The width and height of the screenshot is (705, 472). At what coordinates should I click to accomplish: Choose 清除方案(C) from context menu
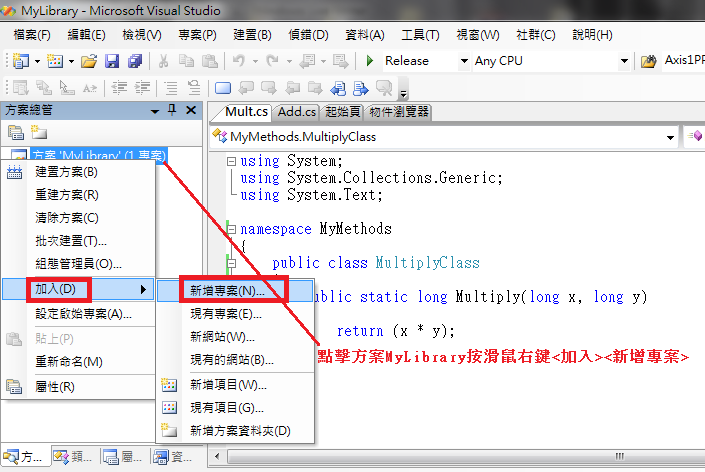pos(79,218)
